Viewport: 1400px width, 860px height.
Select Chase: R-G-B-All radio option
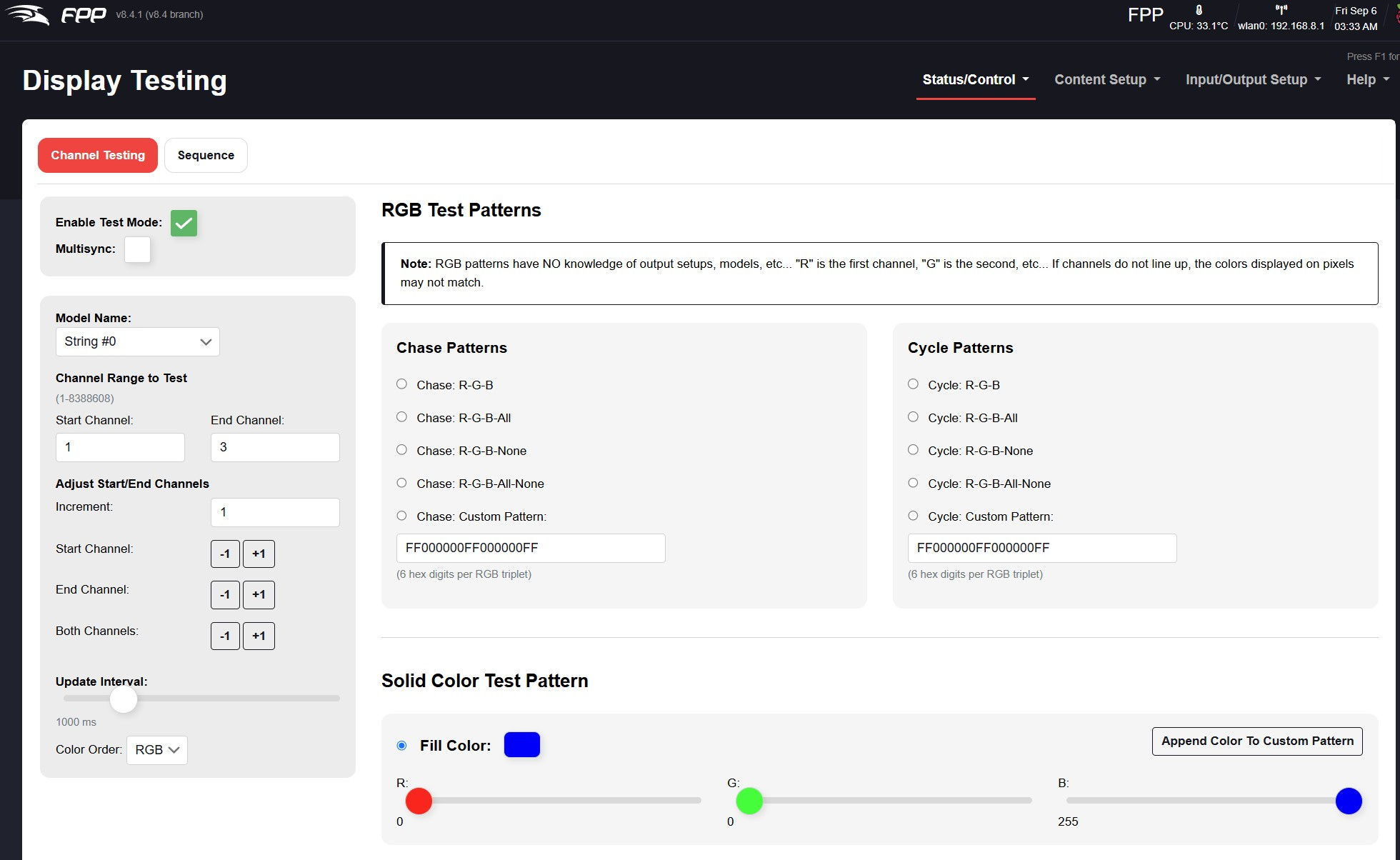pos(402,417)
